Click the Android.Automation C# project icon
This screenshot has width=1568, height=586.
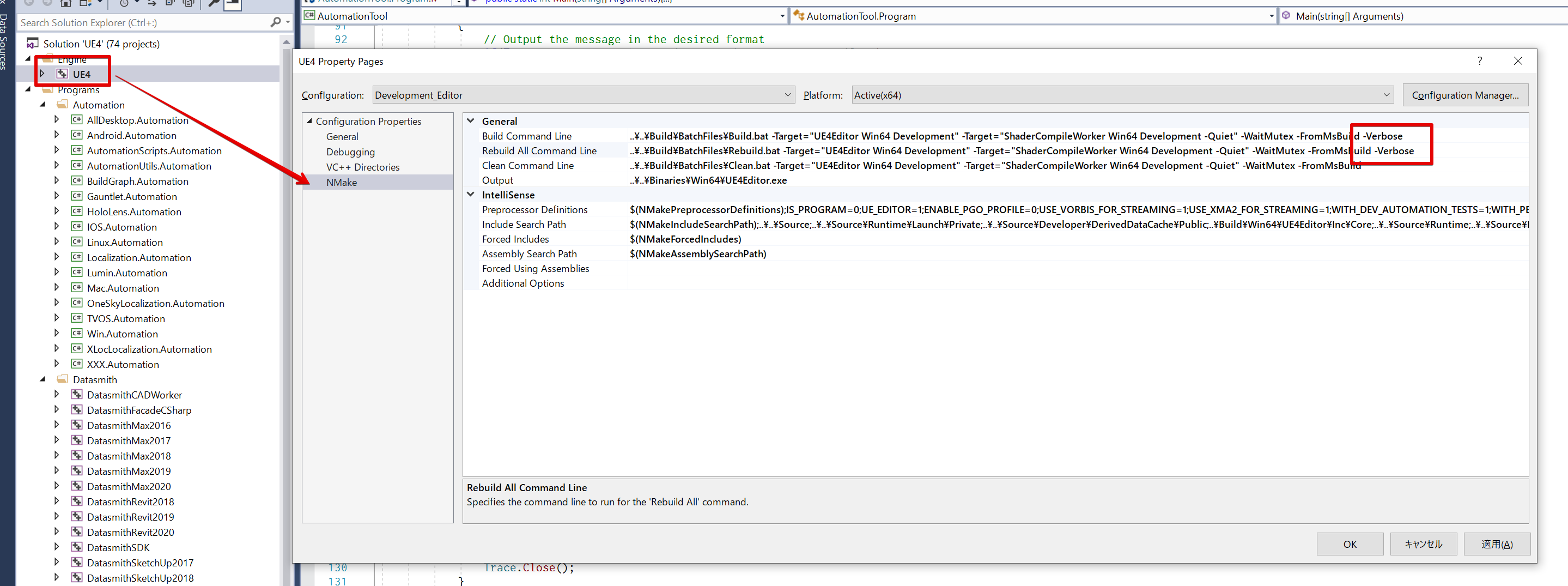(x=77, y=135)
